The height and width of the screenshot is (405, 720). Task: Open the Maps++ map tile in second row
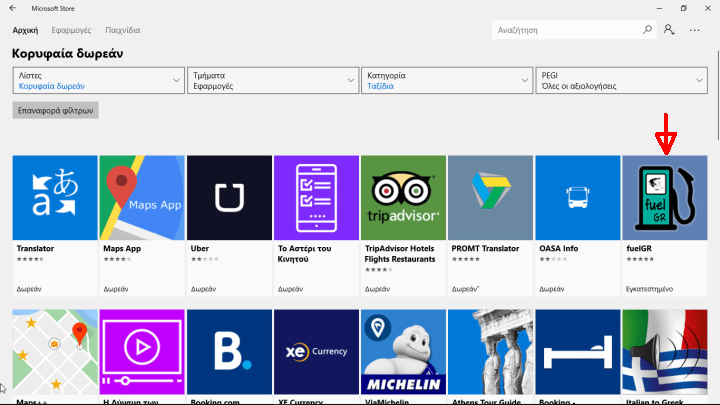55,352
